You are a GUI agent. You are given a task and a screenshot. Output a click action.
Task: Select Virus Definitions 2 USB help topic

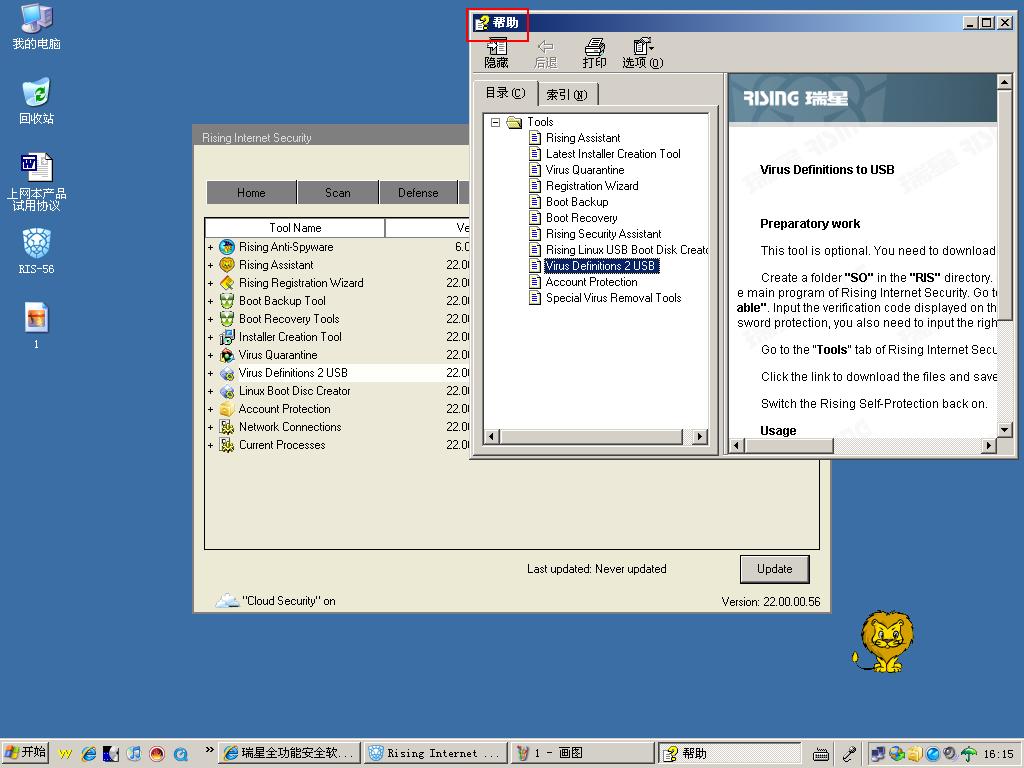pos(601,266)
